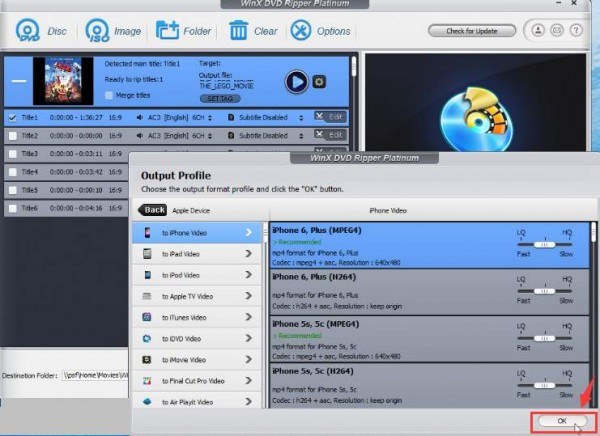Image resolution: width=600 pixels, height=436 pixels.
Task: Click speaker audio icon in Title1 row
Action: pos(140,118)
